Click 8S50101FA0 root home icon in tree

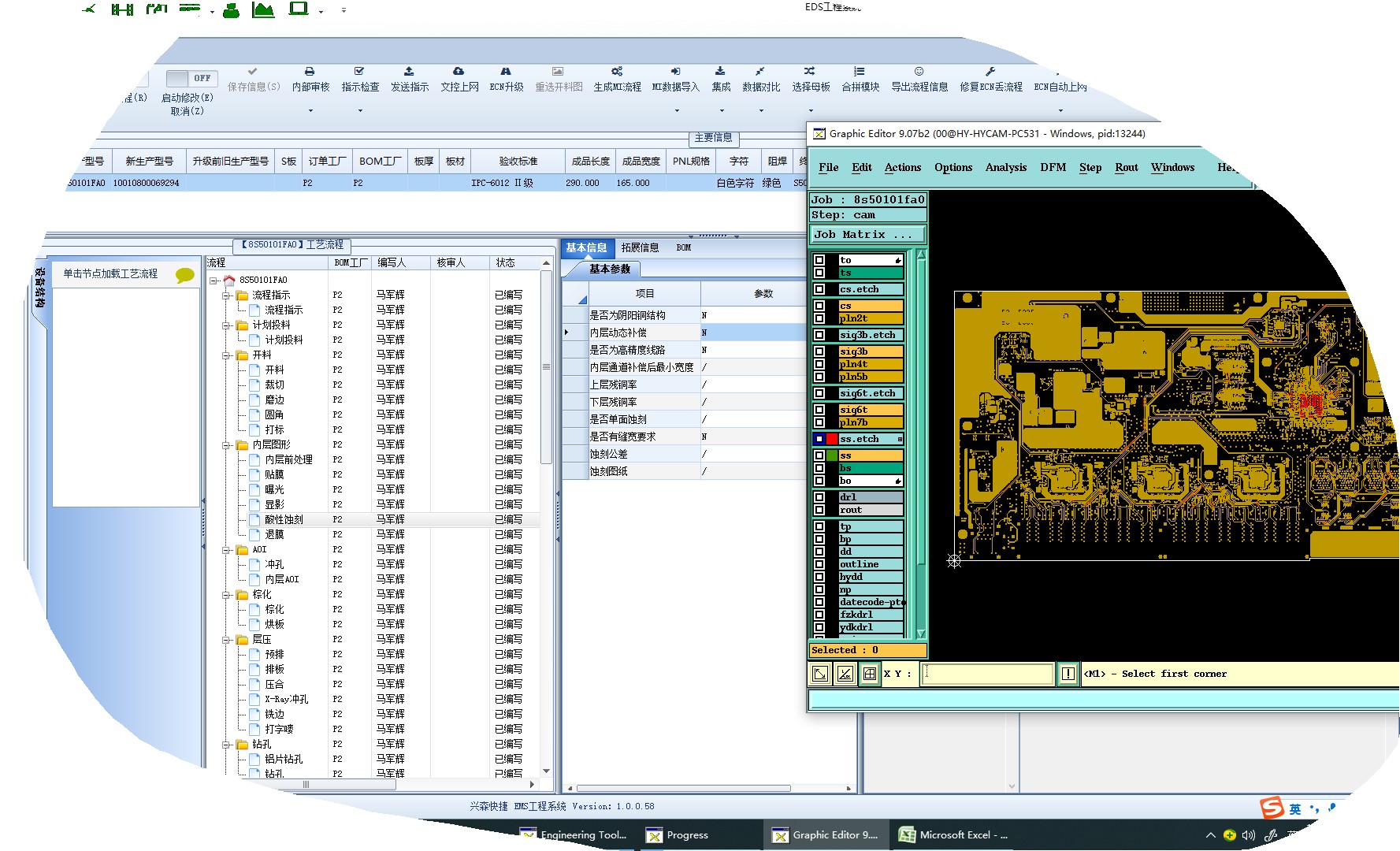[229, 280]
